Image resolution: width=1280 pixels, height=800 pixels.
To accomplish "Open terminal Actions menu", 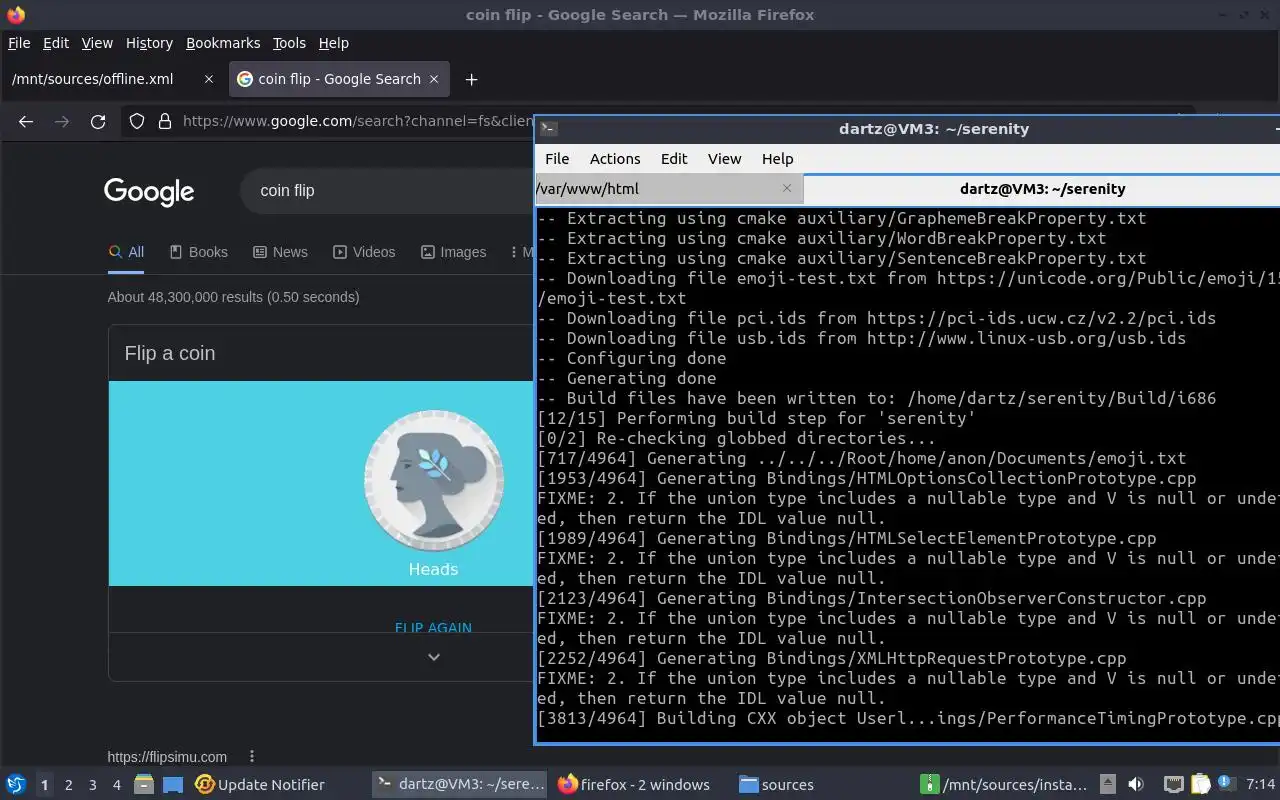I will click(x=615, y=158).
